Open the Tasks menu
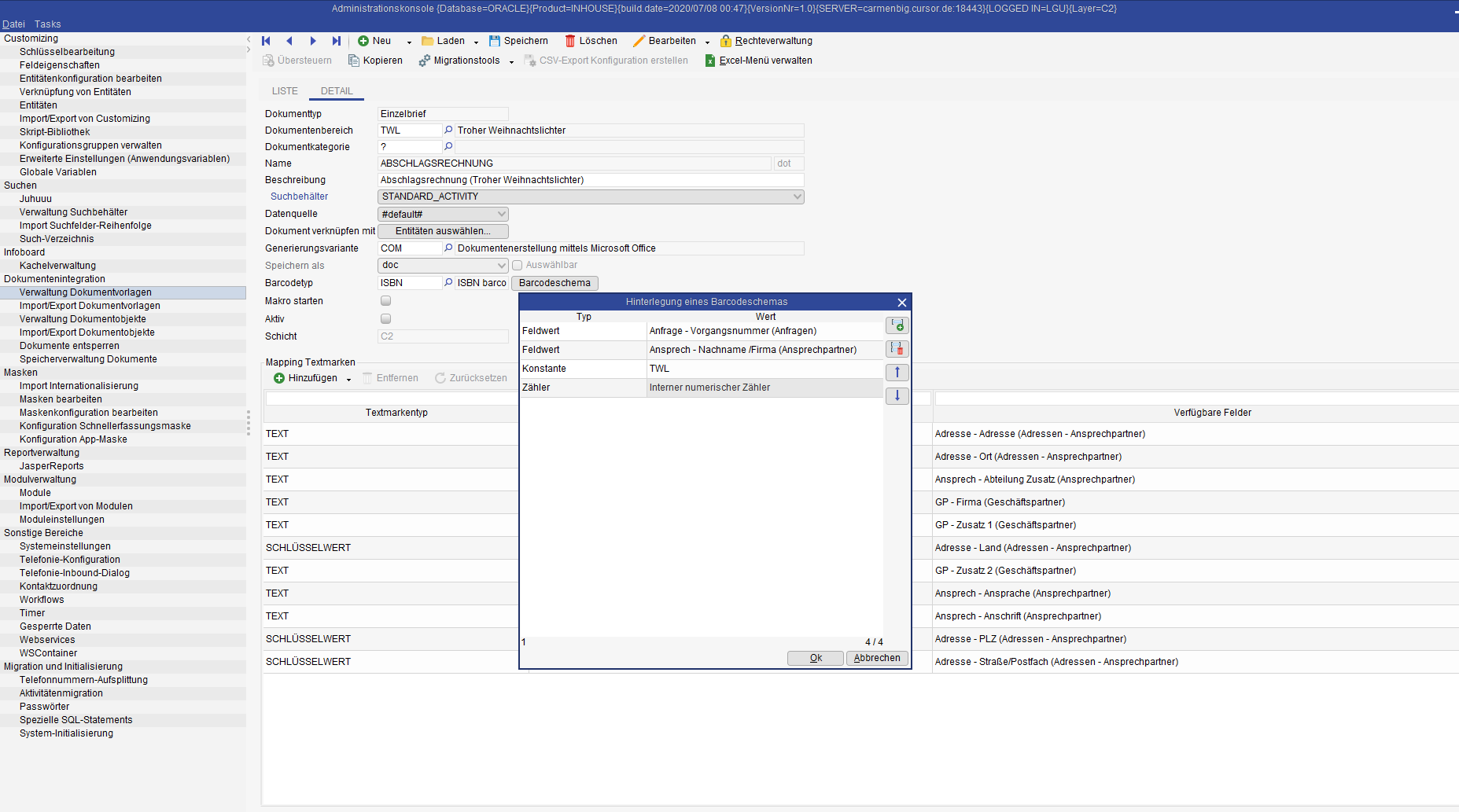 pyautogui.click(x=47, y=24)
